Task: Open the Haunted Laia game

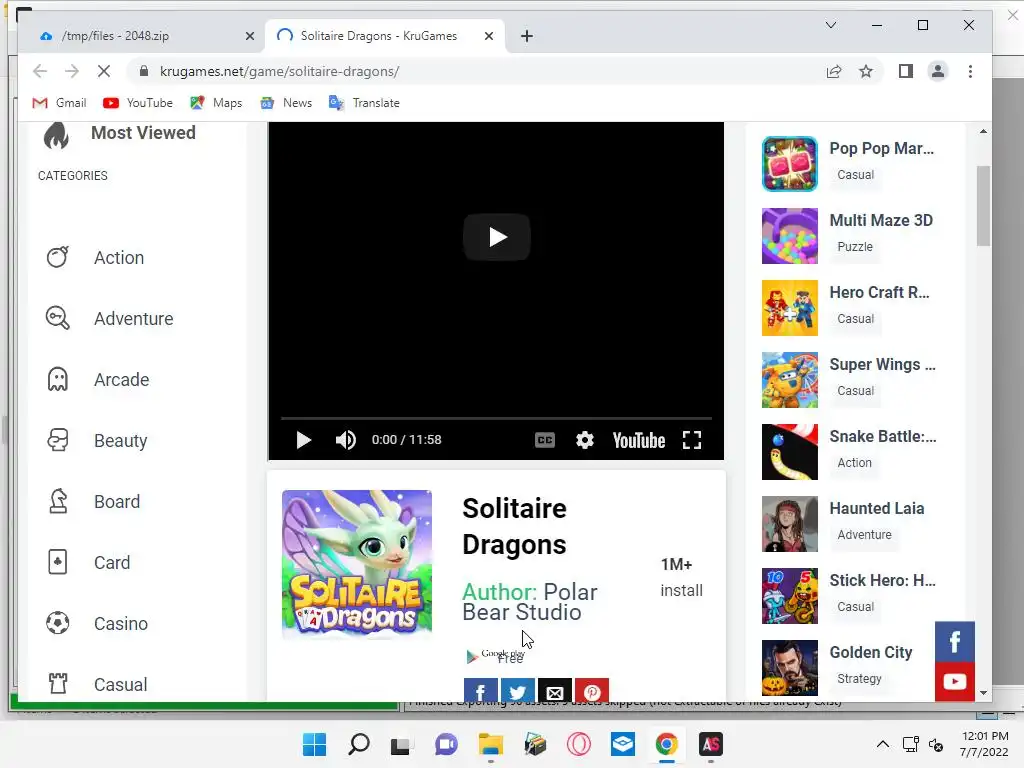Action: click(876, 508)
